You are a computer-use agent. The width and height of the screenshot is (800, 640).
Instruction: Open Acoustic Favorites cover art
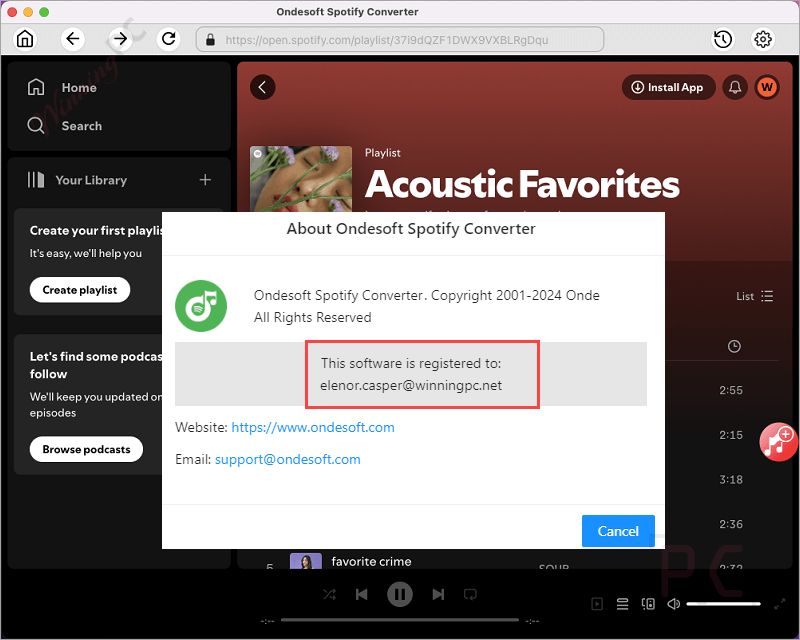click(301, 179)
